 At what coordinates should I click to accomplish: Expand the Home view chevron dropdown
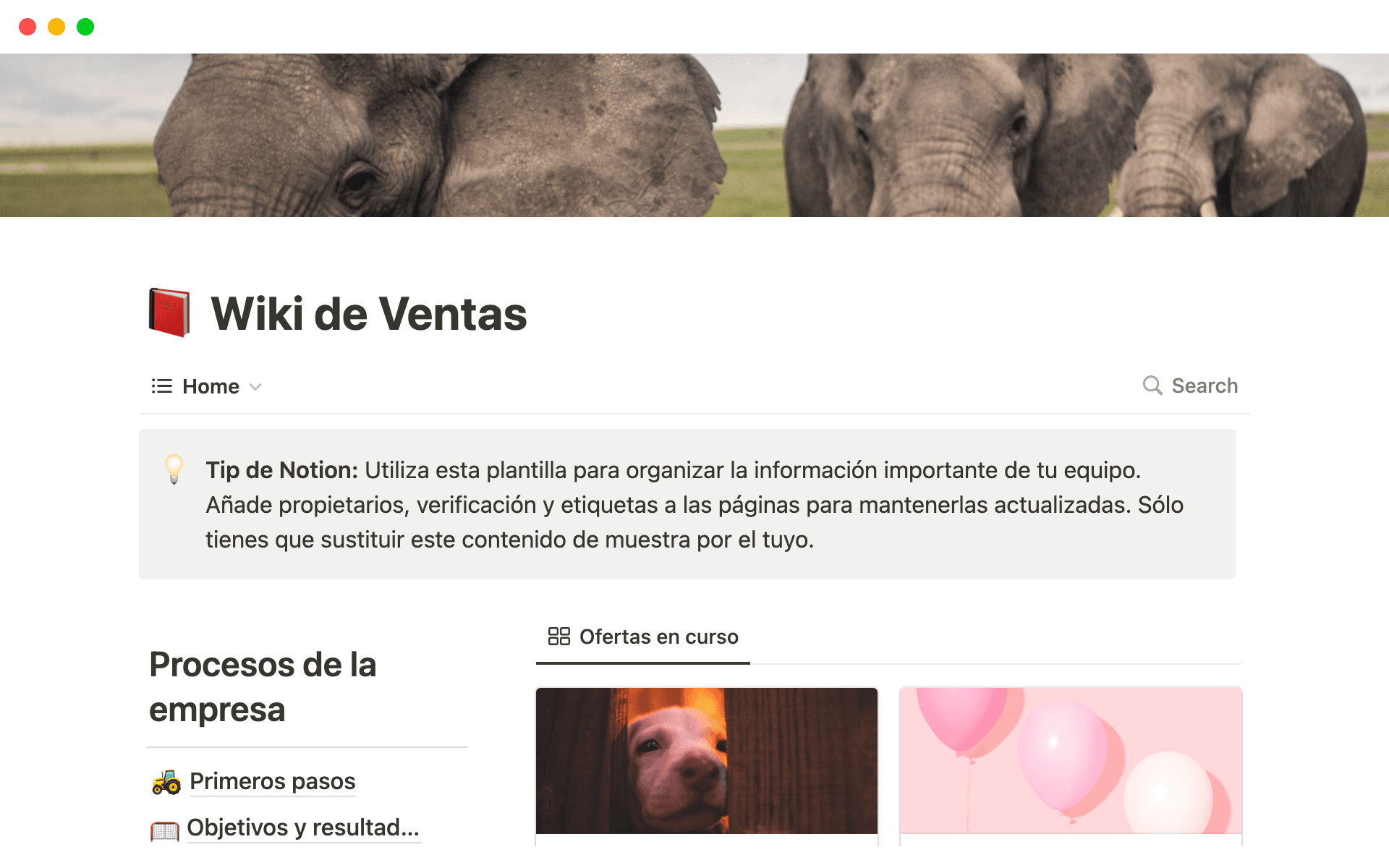pyautogui.click(x=255, y=387)
